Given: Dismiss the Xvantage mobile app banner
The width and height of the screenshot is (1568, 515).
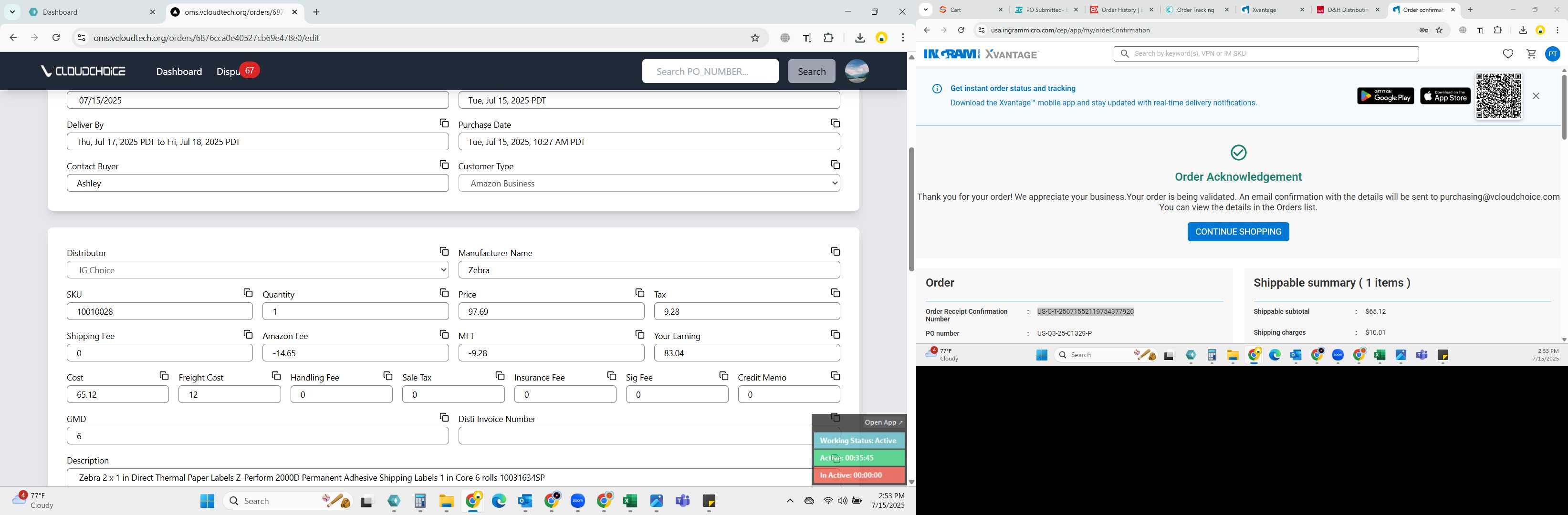Looking at the screenshot, I should pos(1536,96).
